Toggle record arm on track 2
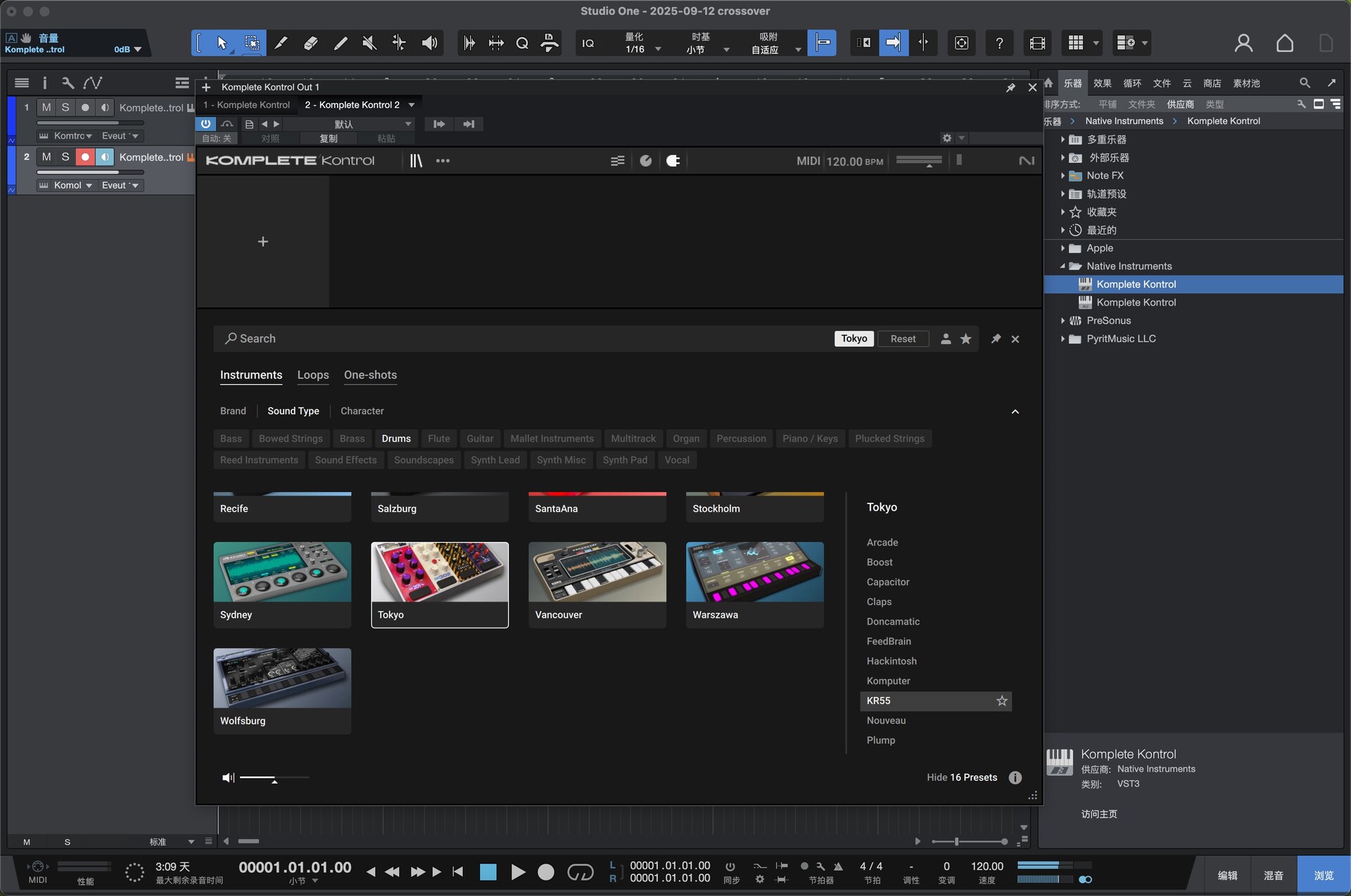Viewport: 1351px width, 896px height. 85,157
